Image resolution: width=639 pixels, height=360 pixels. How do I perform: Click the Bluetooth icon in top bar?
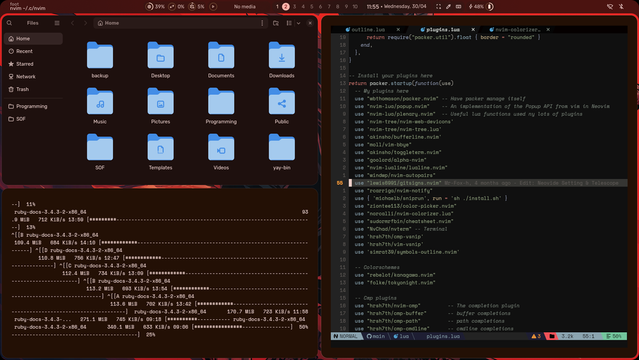(621, 7)
